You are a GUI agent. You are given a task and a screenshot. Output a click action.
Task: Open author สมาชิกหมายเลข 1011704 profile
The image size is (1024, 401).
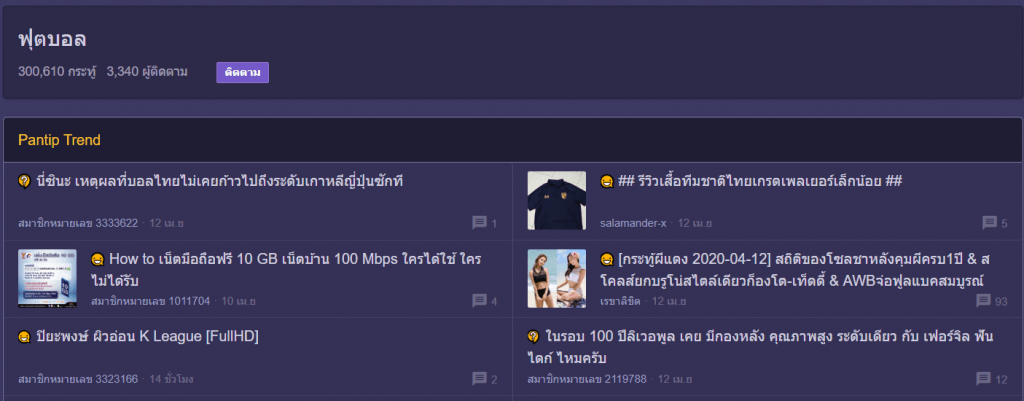pyautogui.click(x=151, y=301)
